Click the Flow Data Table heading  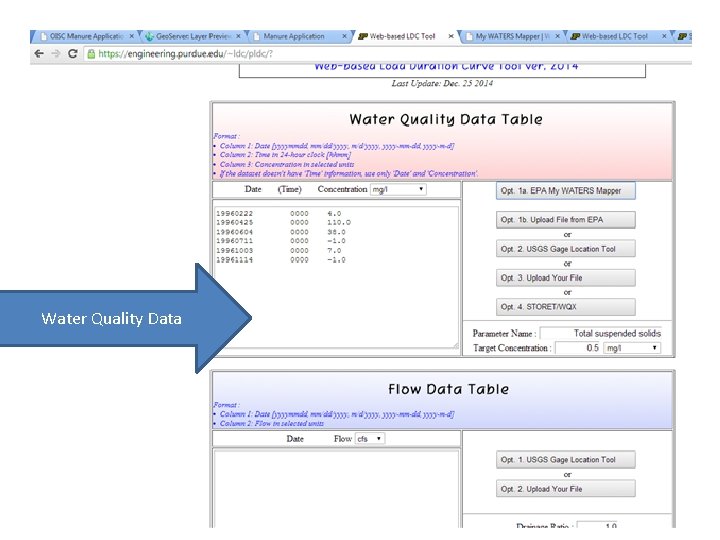[448, 389]
